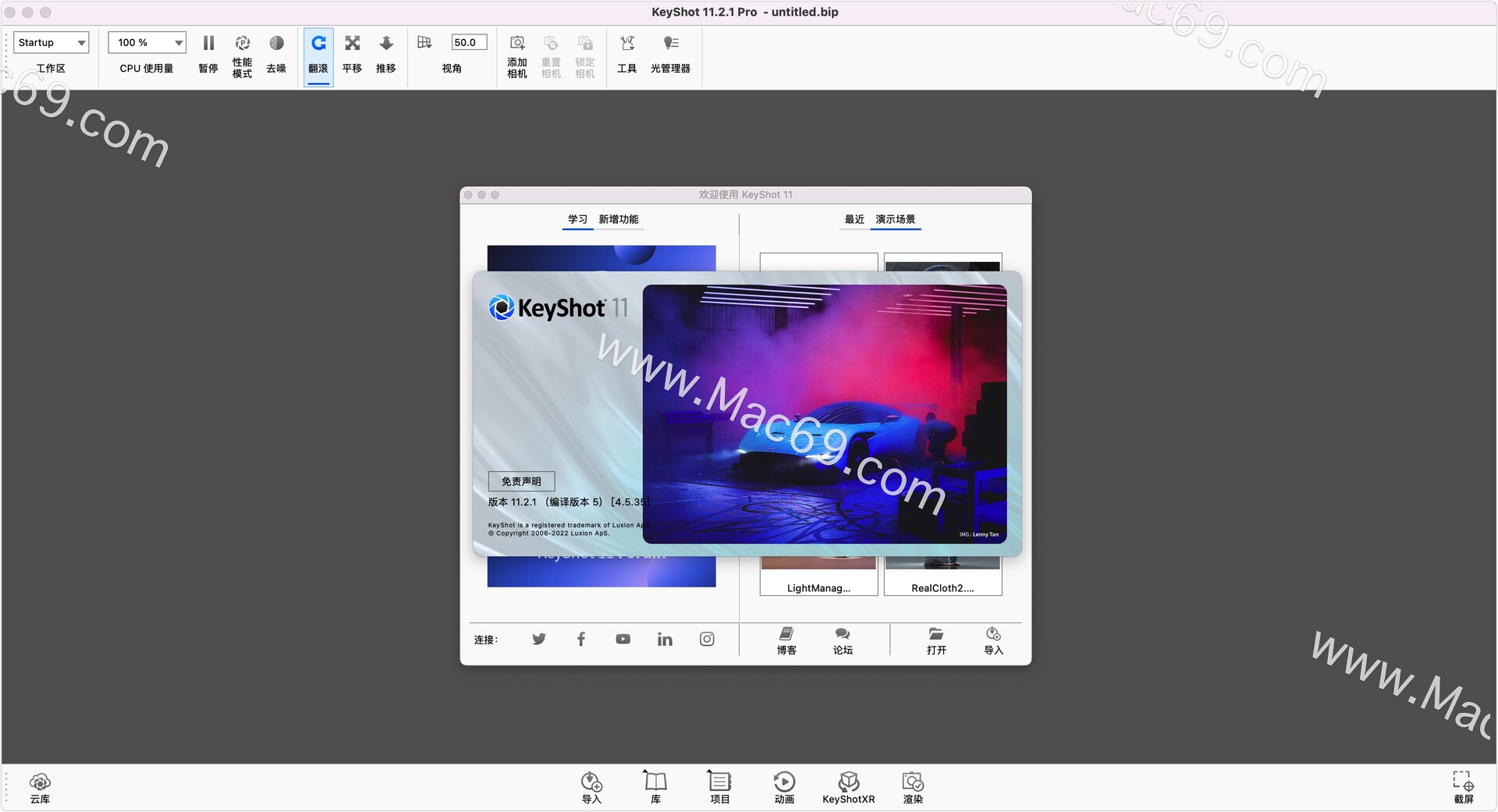Open the Project panel
1498x812 pixels.
click(x=719, y=788)
